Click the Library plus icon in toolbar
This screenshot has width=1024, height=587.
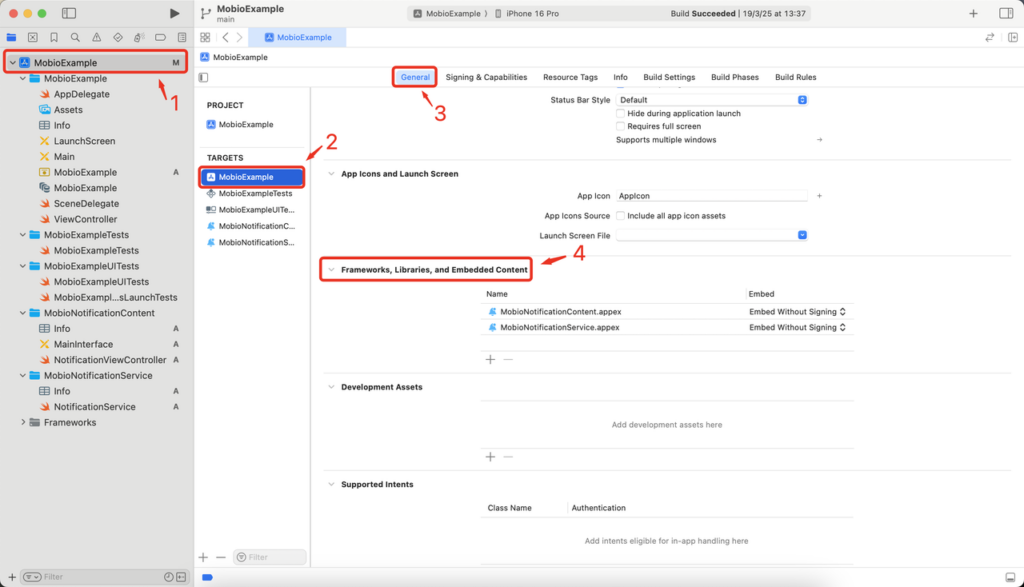click(974, 13)
